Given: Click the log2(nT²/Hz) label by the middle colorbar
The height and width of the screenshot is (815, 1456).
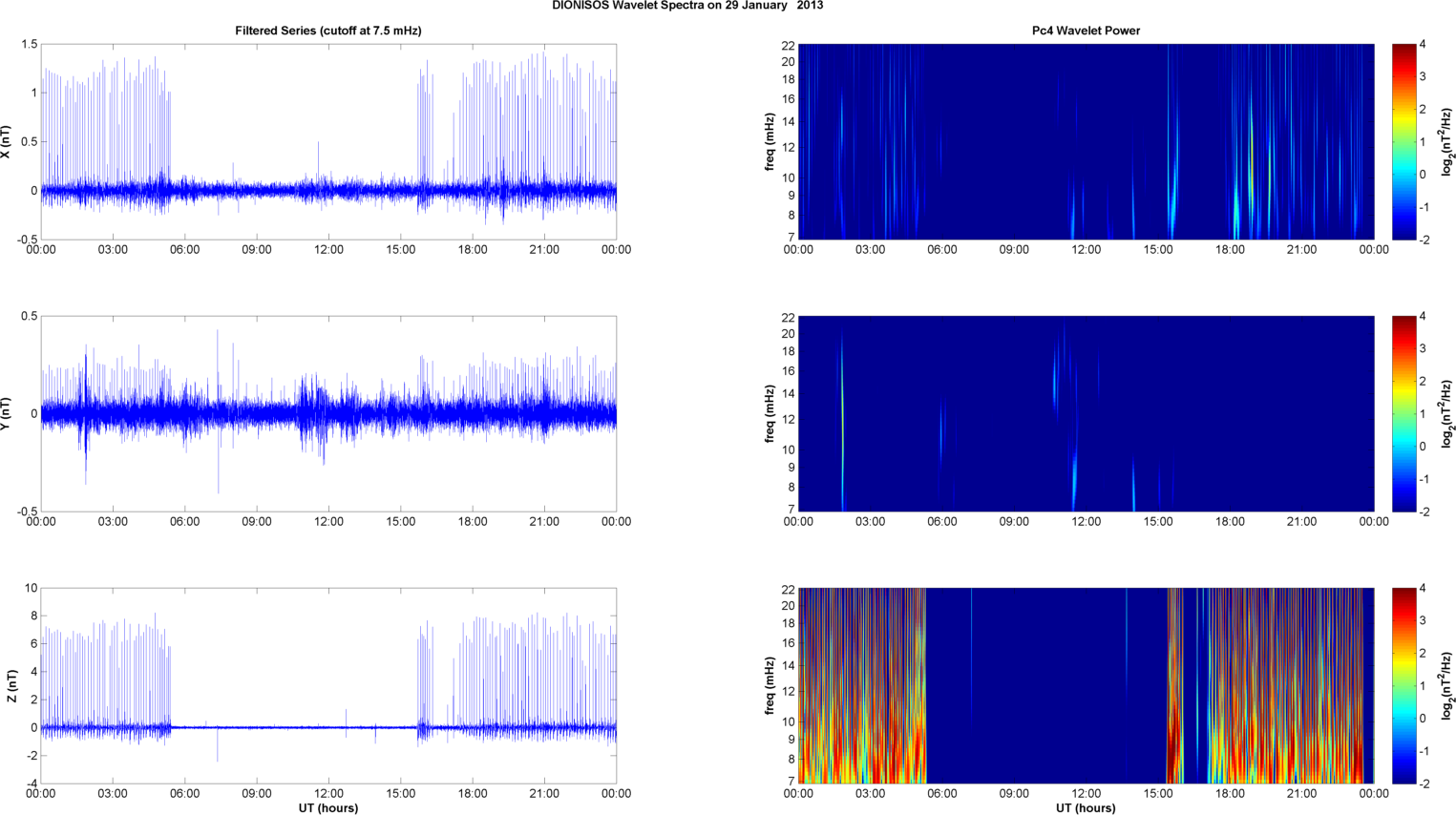Looking at the screenshot, I should [x=1447, y=414].
